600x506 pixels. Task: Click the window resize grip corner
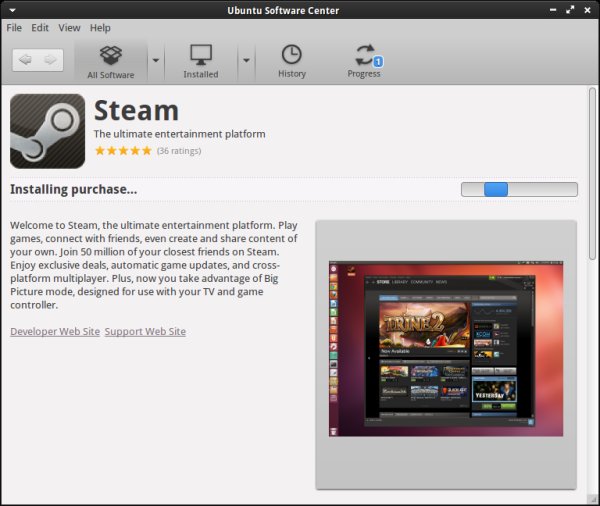592,498
